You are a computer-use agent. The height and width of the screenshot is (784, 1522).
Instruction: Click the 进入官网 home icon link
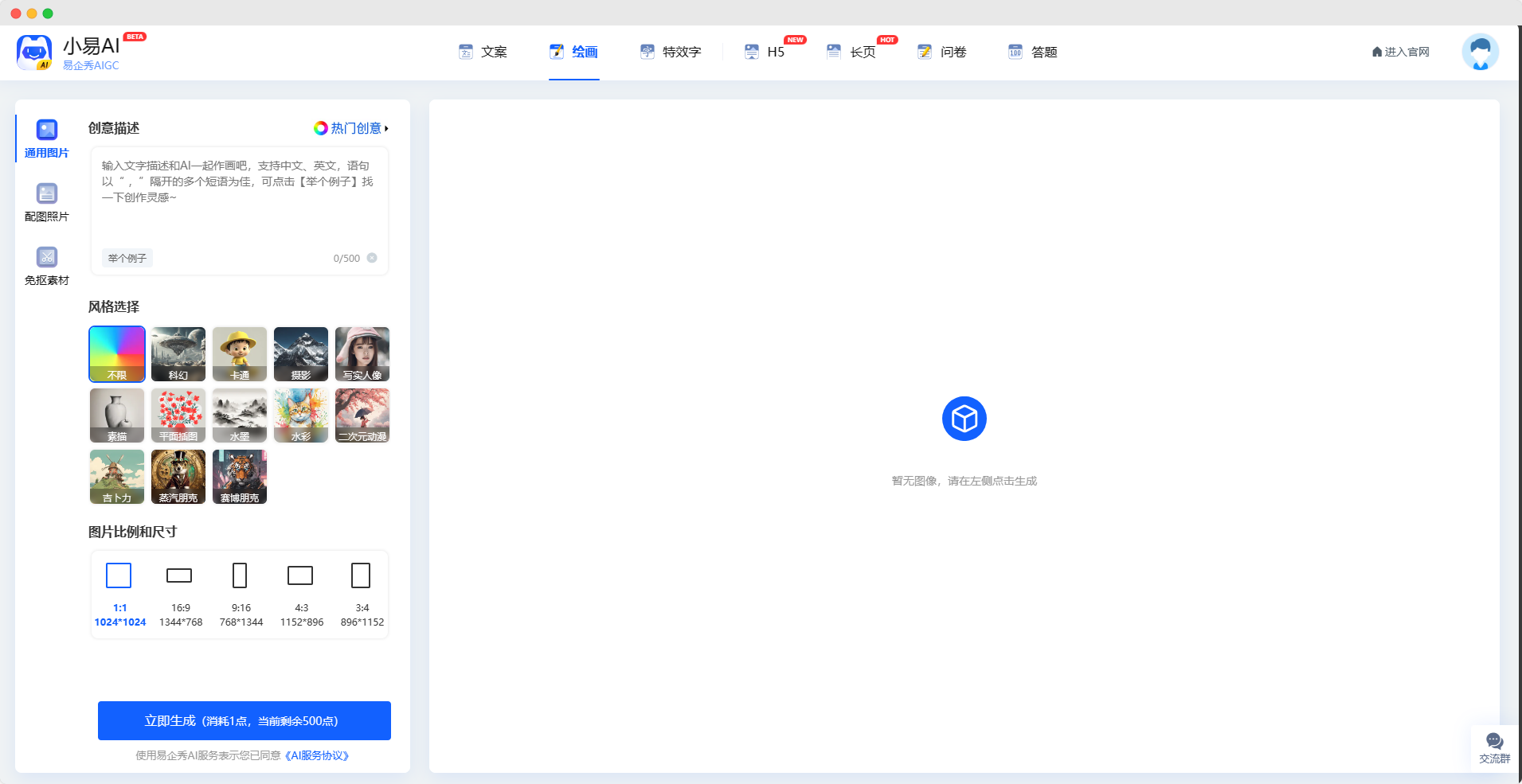point(1400,52)
